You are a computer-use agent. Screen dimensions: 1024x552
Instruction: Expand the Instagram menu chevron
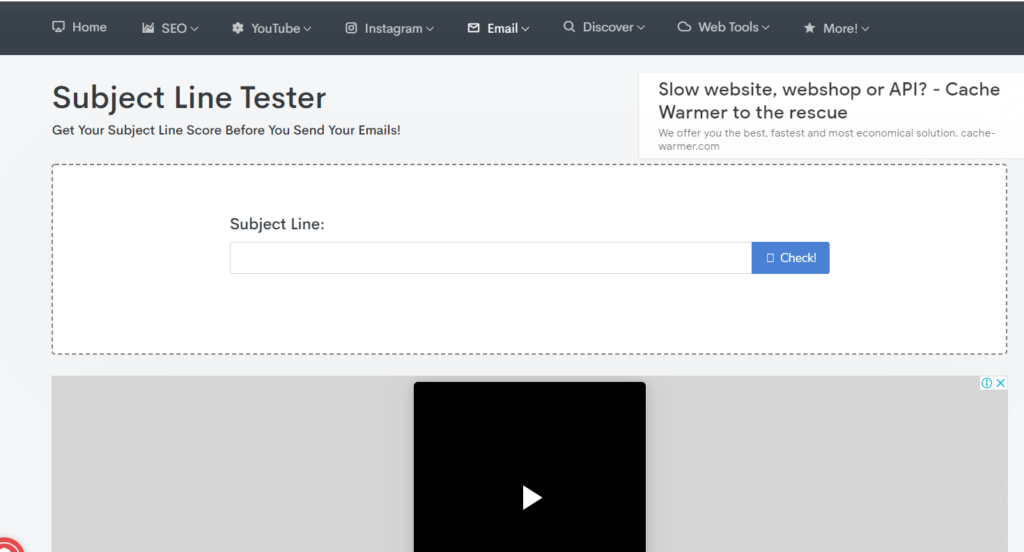430,29
